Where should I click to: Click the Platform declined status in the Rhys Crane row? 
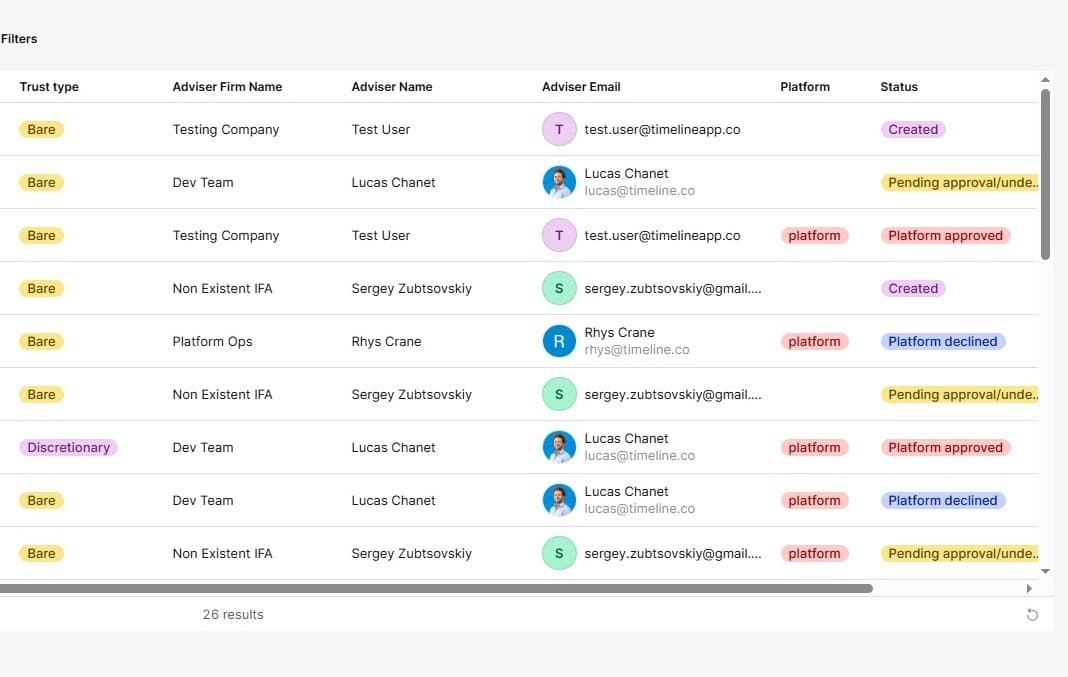[x=943, y=341]
